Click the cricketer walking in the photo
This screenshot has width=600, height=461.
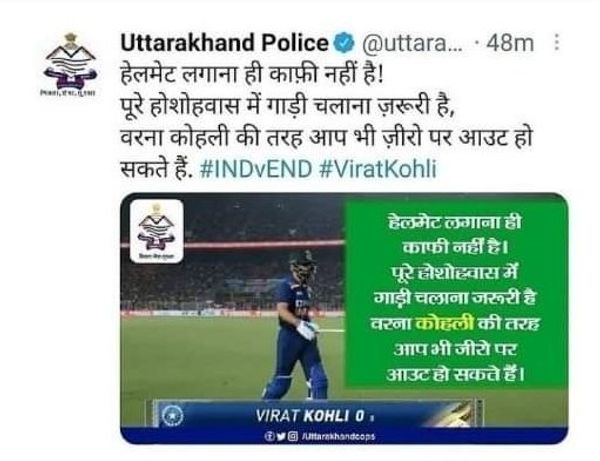(x=300, y=325)
